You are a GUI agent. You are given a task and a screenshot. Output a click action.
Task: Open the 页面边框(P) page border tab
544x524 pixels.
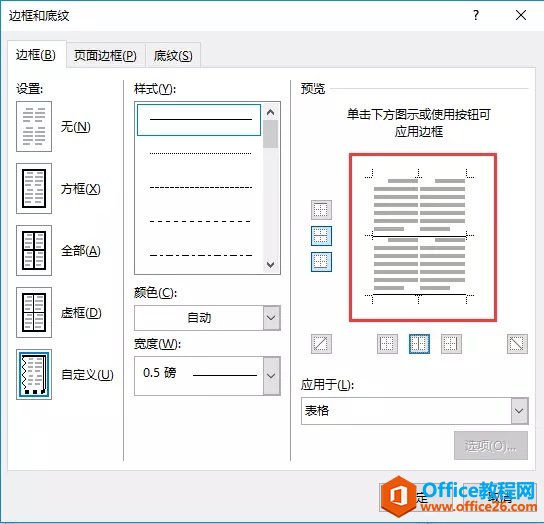105,56
